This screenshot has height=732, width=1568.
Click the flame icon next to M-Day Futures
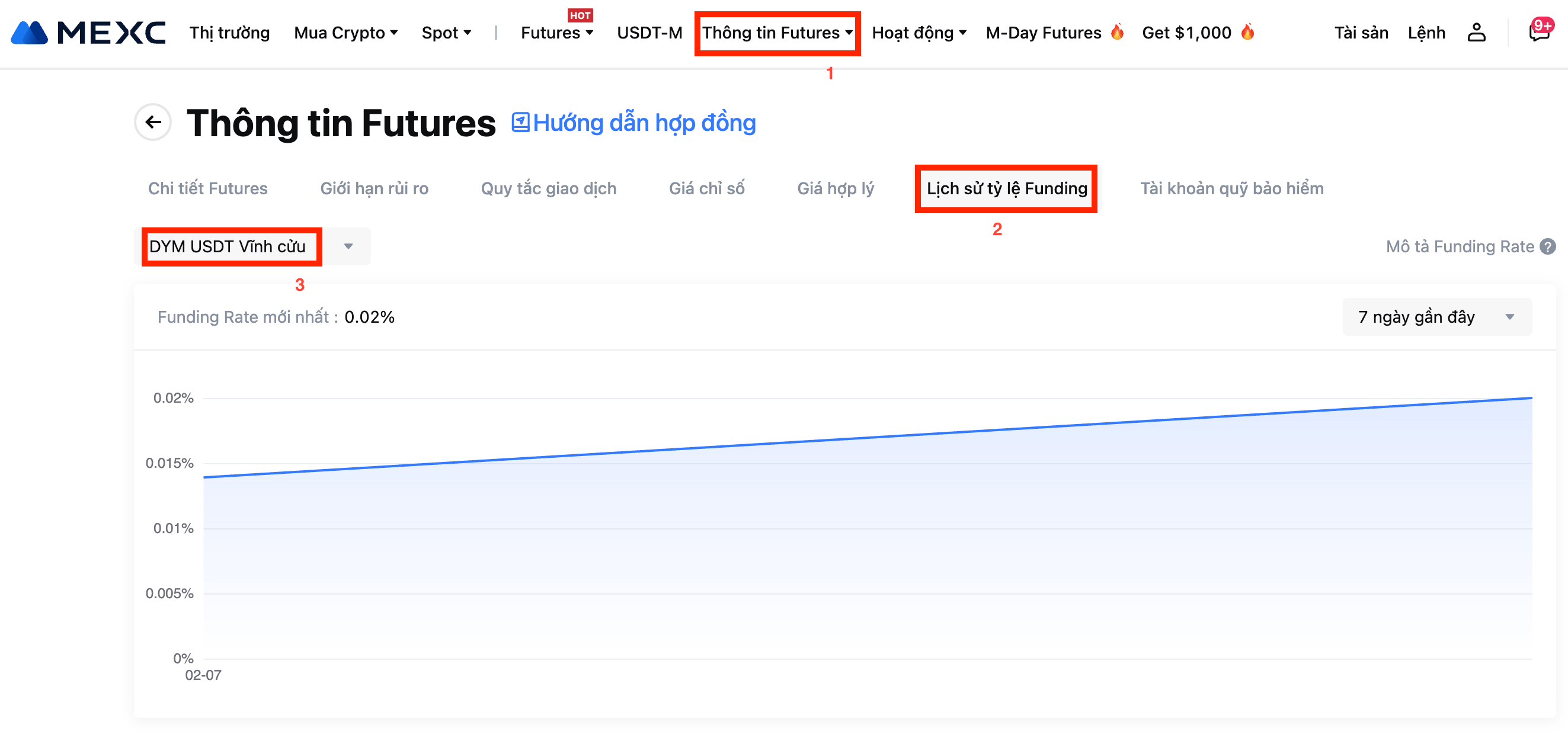click(x=1117, y=31)
